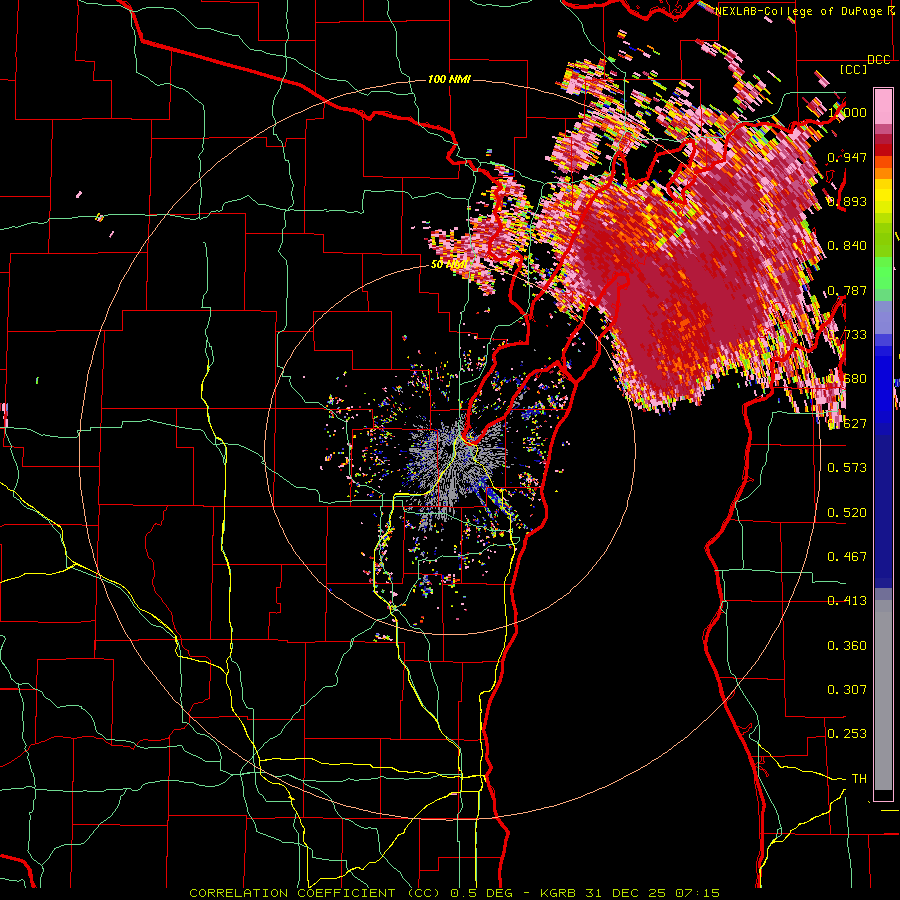This screenshot has height=900, width=900.
Task: Click the CORRELATION COEFFICIENT caption text
Action: point(298,893)
